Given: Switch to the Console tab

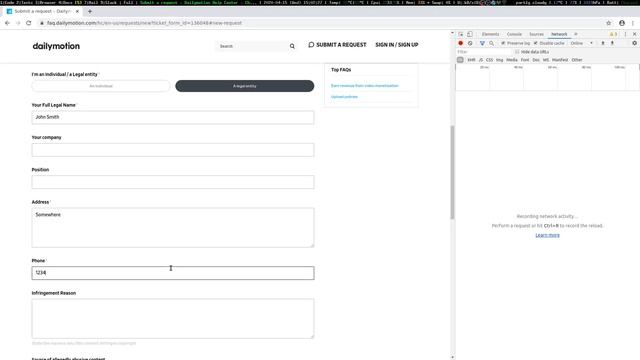Looking at the screenshot, I should (x=514, y=34).
